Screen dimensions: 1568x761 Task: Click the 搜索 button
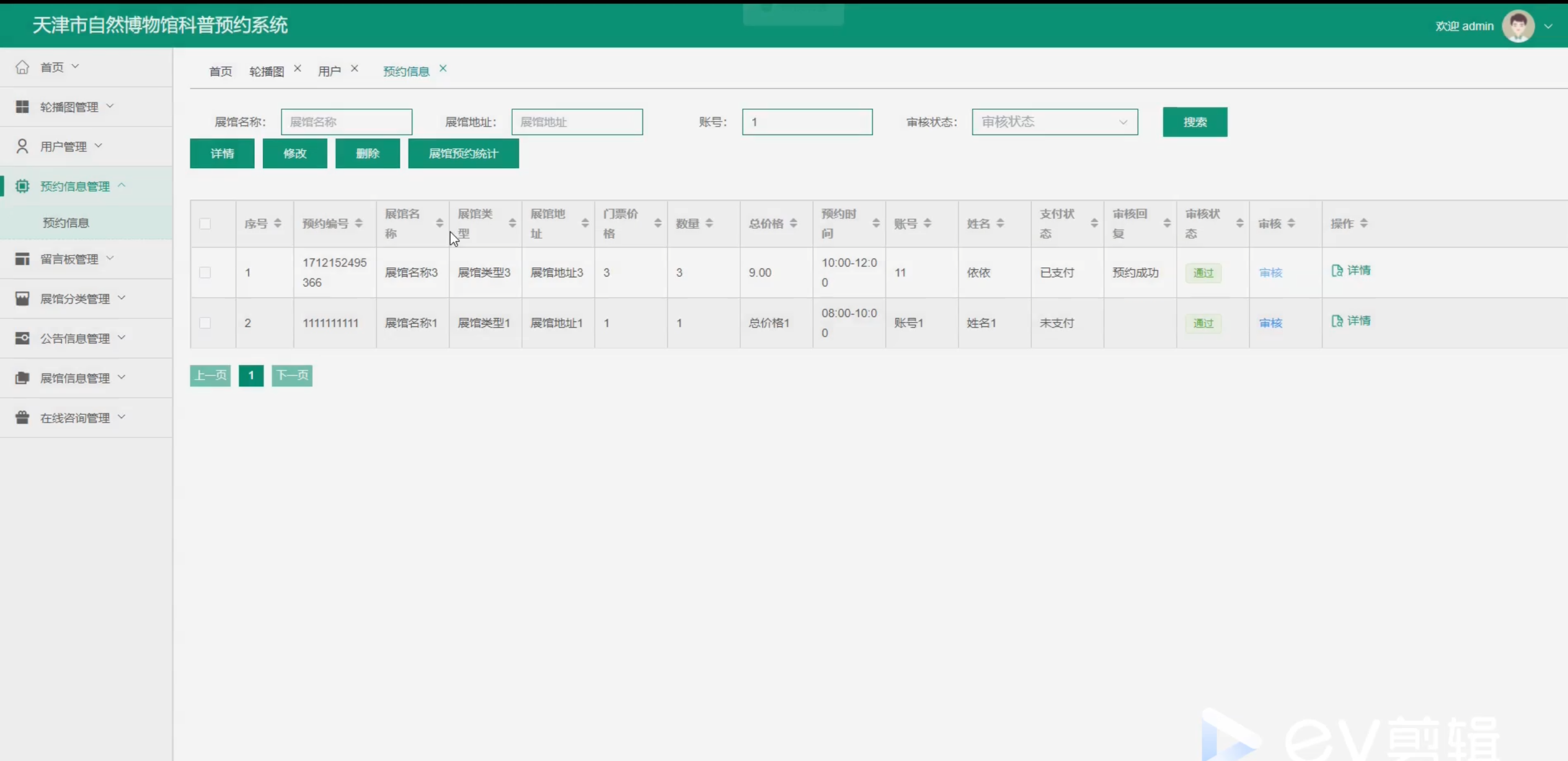click(x=1194, y=122)
